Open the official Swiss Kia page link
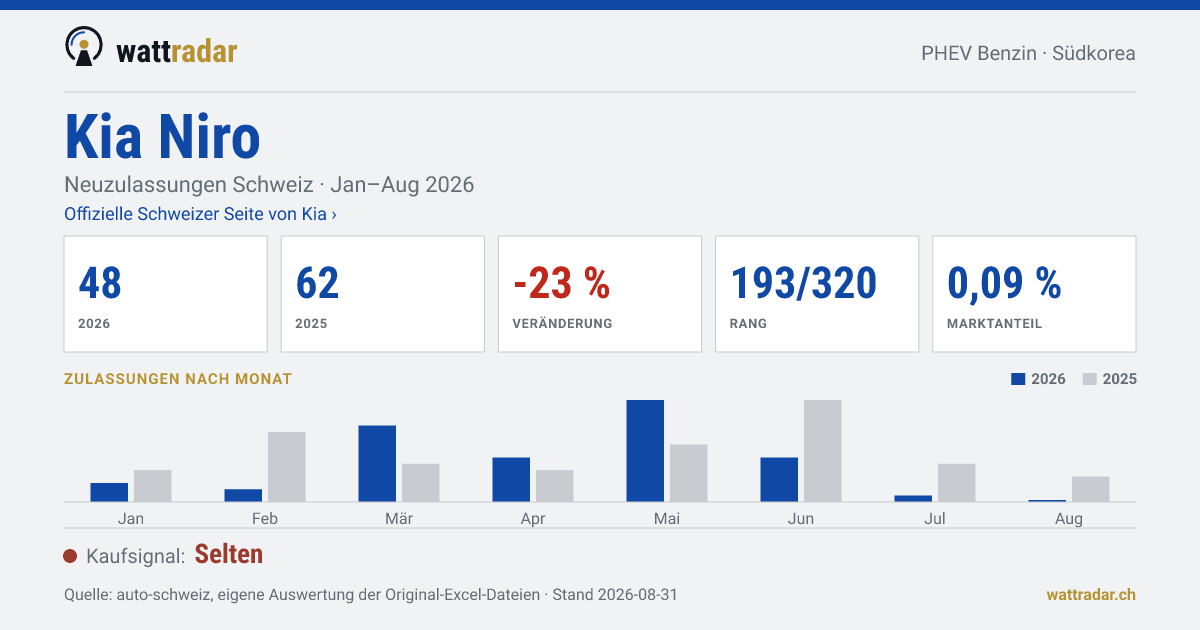 (x=200, y=214)
